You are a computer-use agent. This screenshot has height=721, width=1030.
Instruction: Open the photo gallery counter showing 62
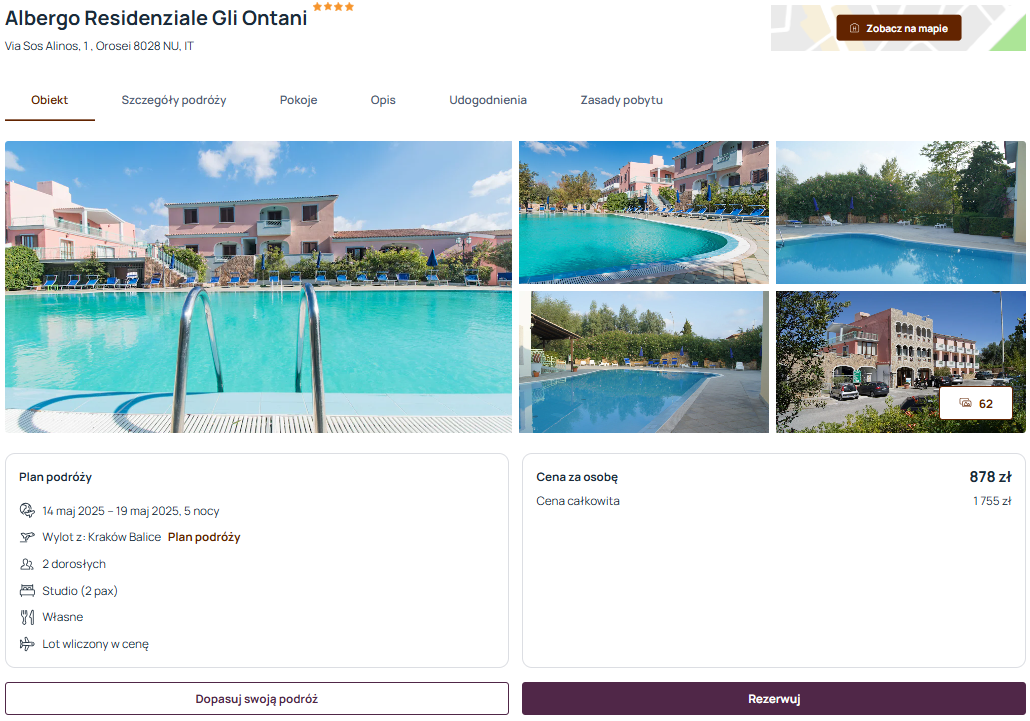975,403
